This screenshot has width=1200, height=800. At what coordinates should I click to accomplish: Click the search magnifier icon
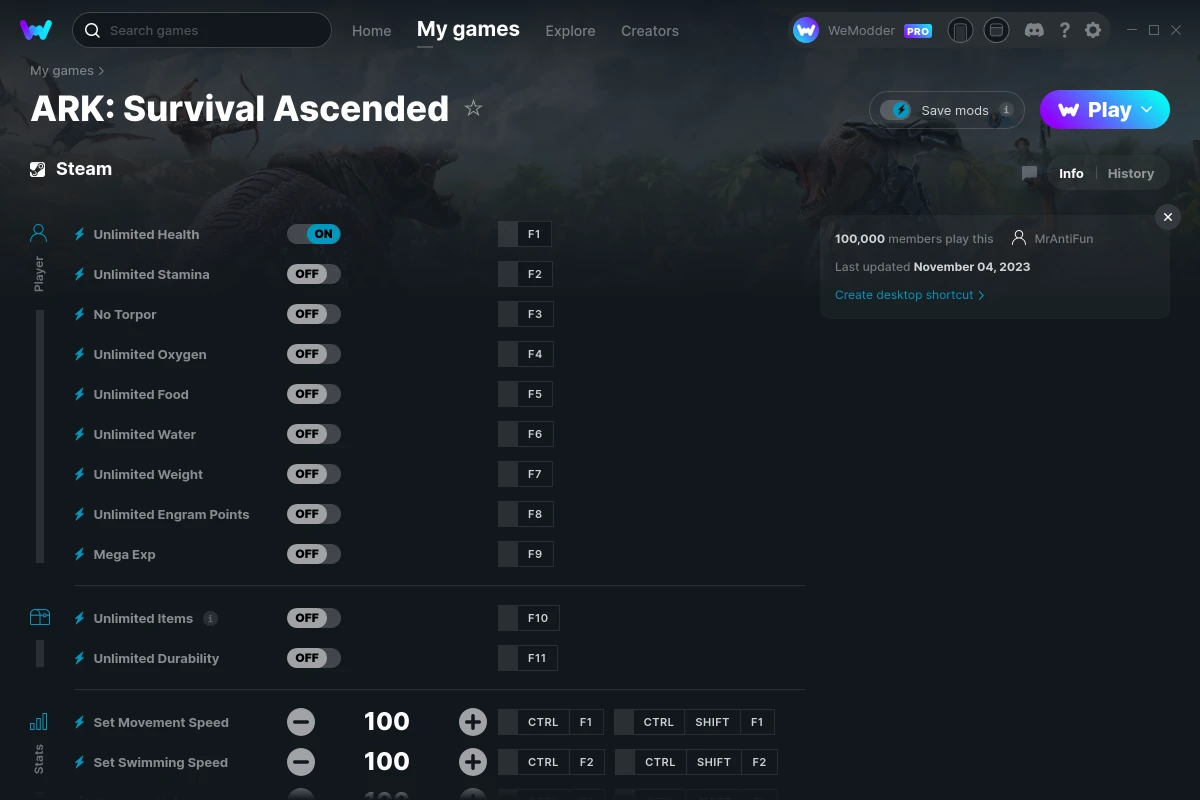click(x=92, y=30)
